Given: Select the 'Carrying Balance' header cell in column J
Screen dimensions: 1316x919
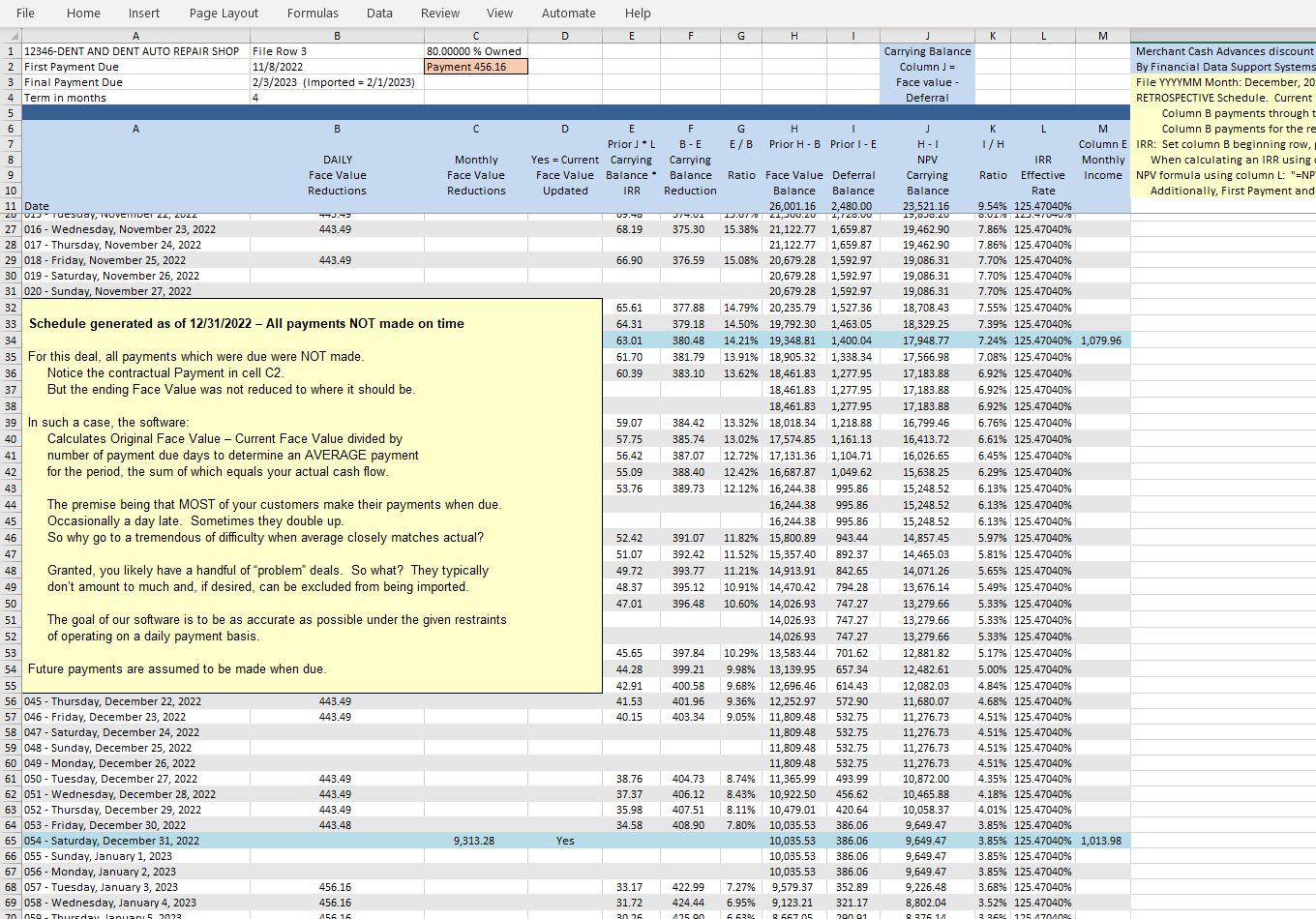Looking at the screenshot, I should pos(927,51).
